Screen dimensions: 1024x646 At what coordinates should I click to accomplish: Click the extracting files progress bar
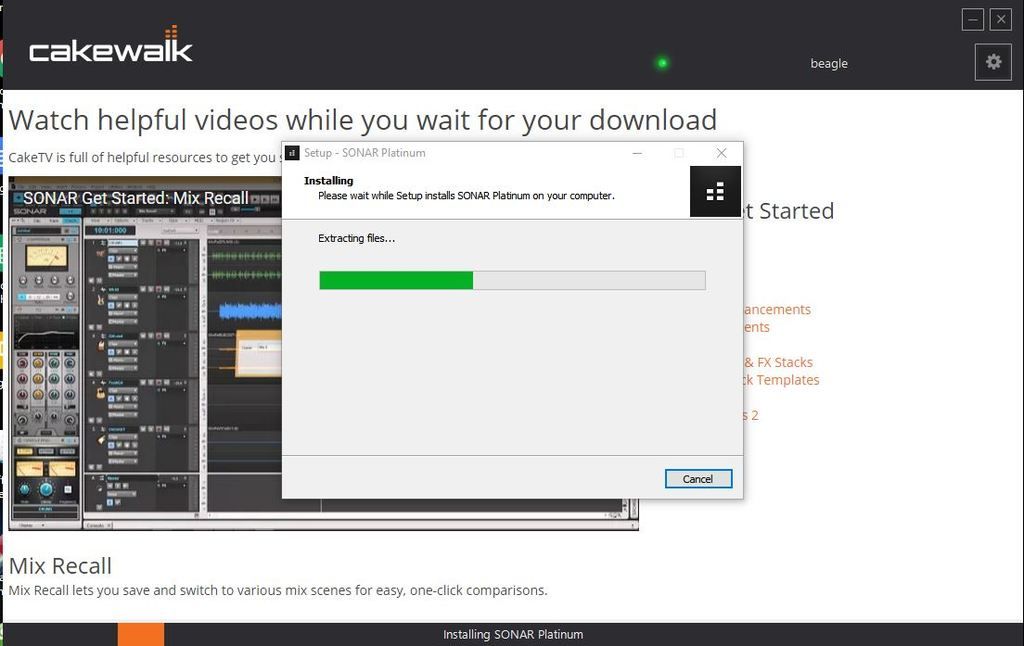click(512, 280)
